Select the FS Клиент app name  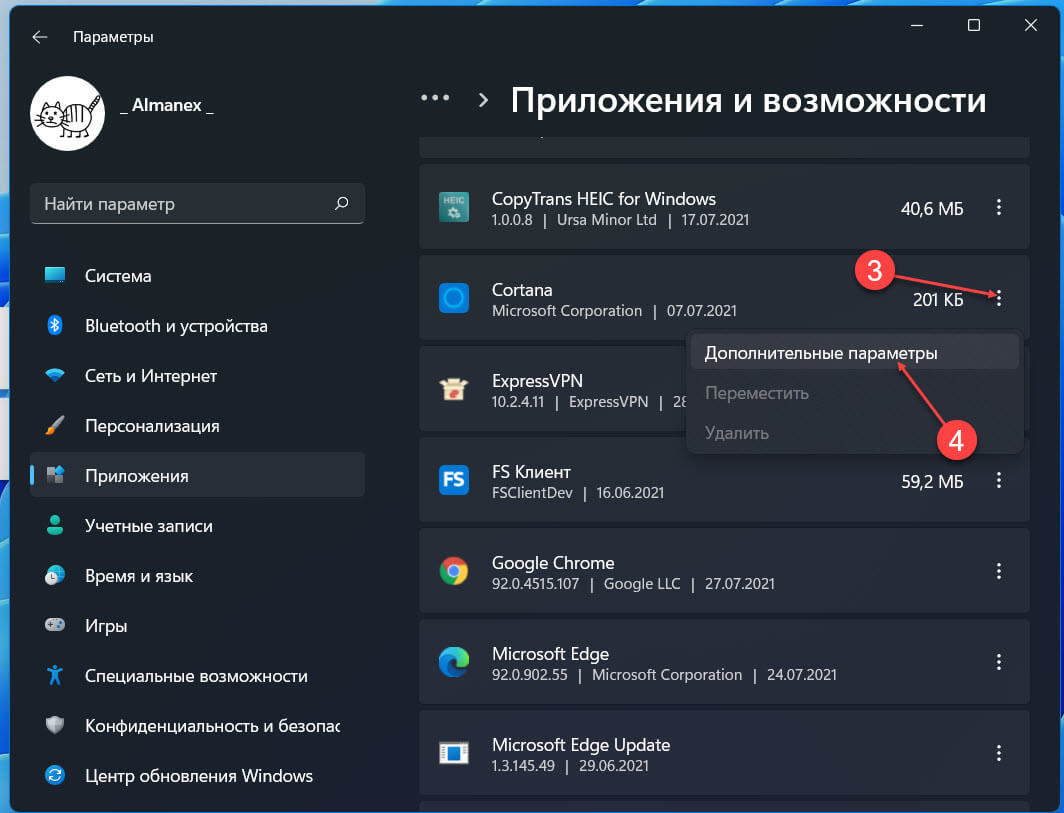coord(531,472)
